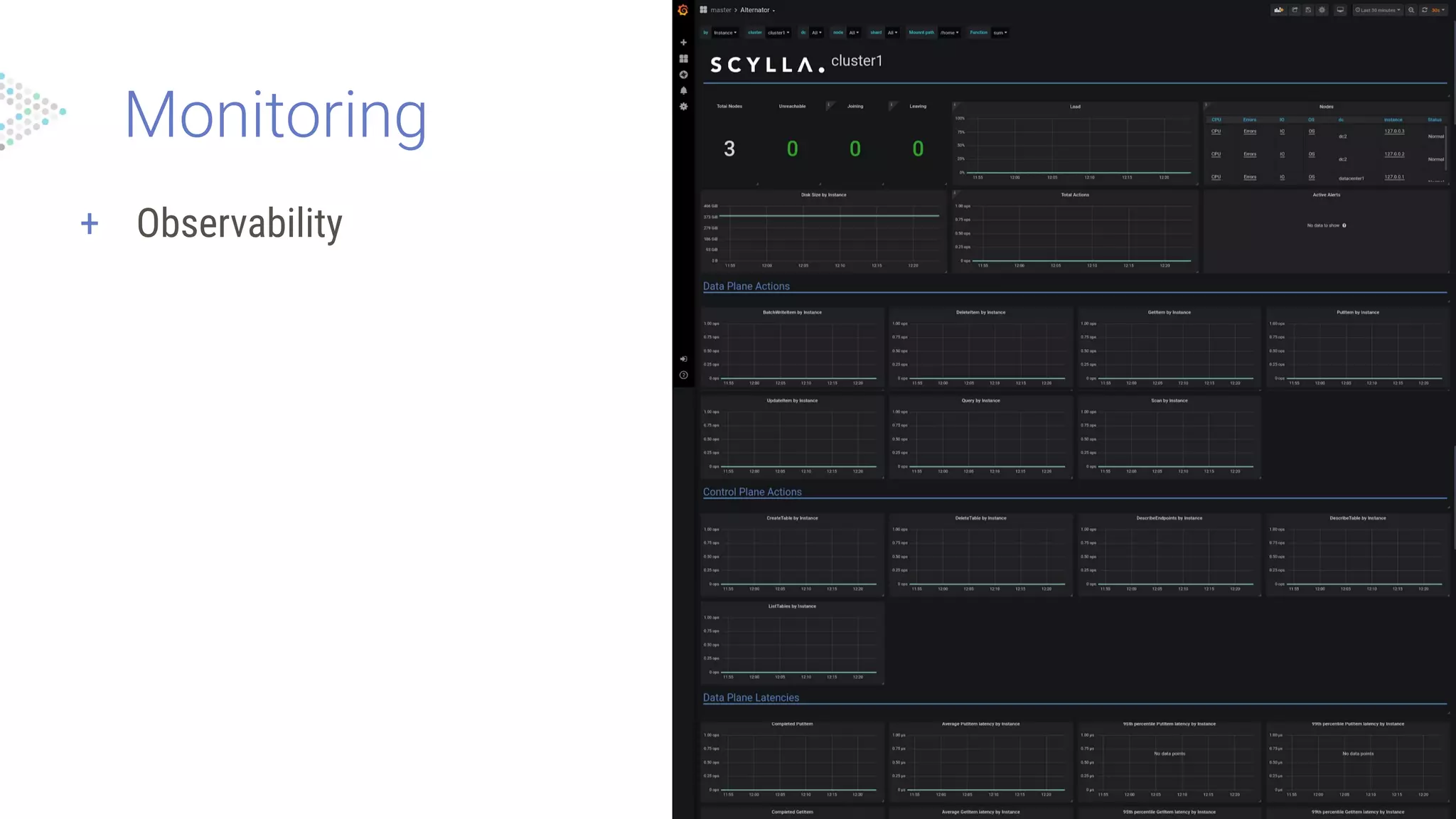Open the 30s refresh interval dropdown

[x=1438, y=10]
